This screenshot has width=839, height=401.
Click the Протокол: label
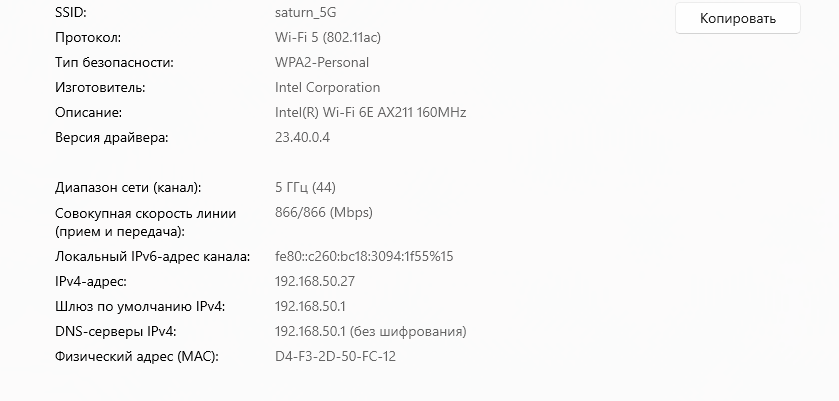pos(88,37)
